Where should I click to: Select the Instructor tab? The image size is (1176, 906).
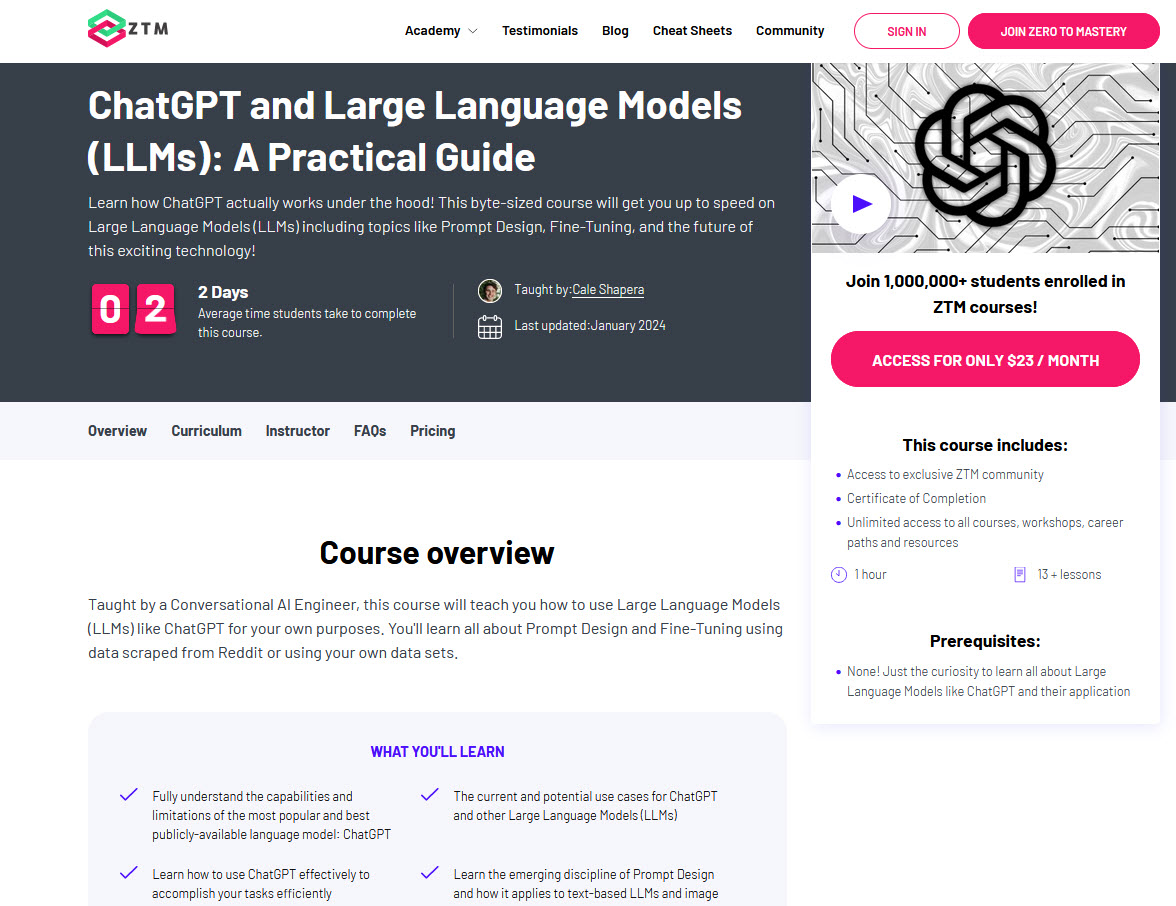pyautogui.click(x=298, y=430)
